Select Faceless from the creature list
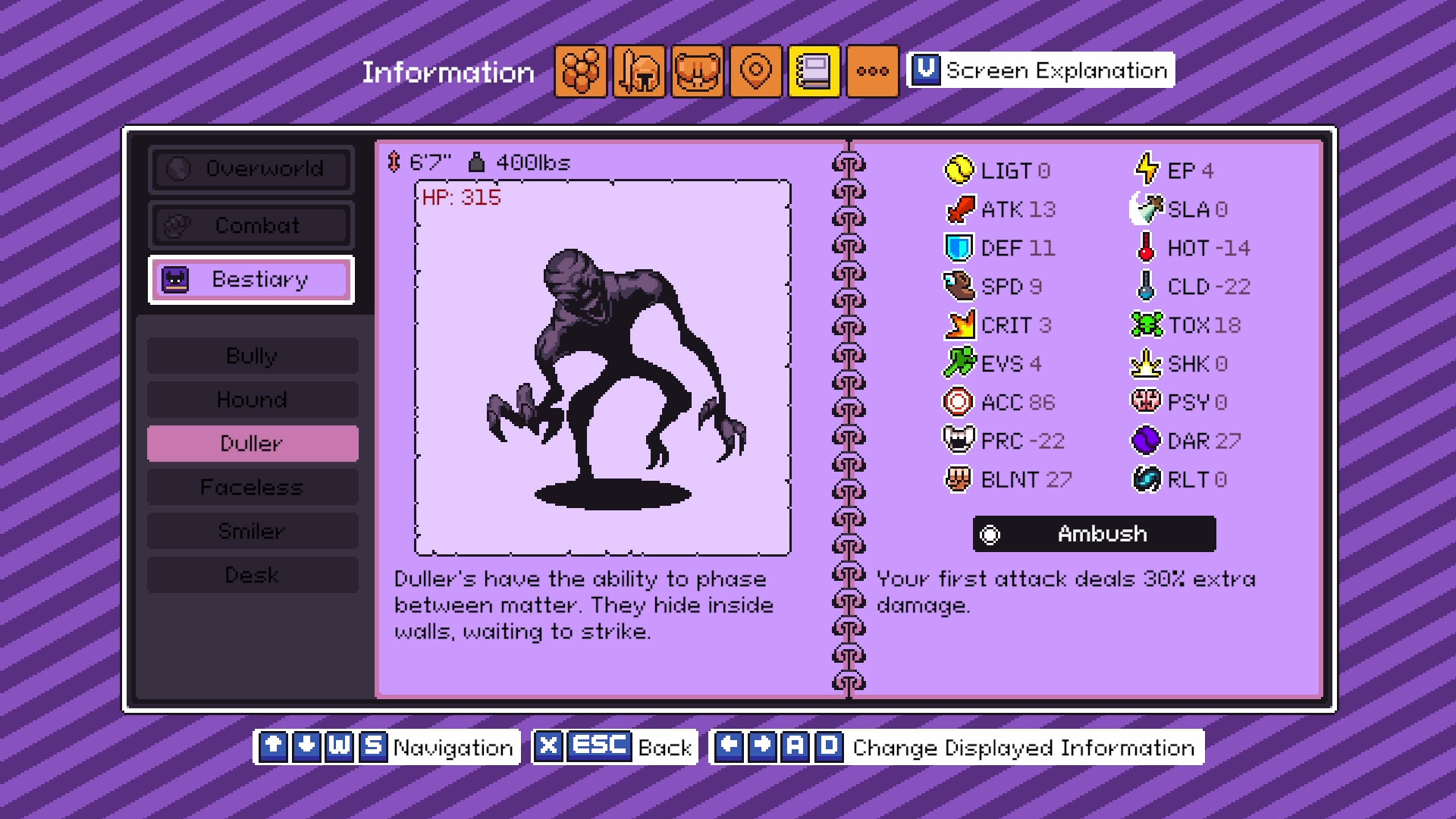 pyautogui.click(x=253, y=487)
